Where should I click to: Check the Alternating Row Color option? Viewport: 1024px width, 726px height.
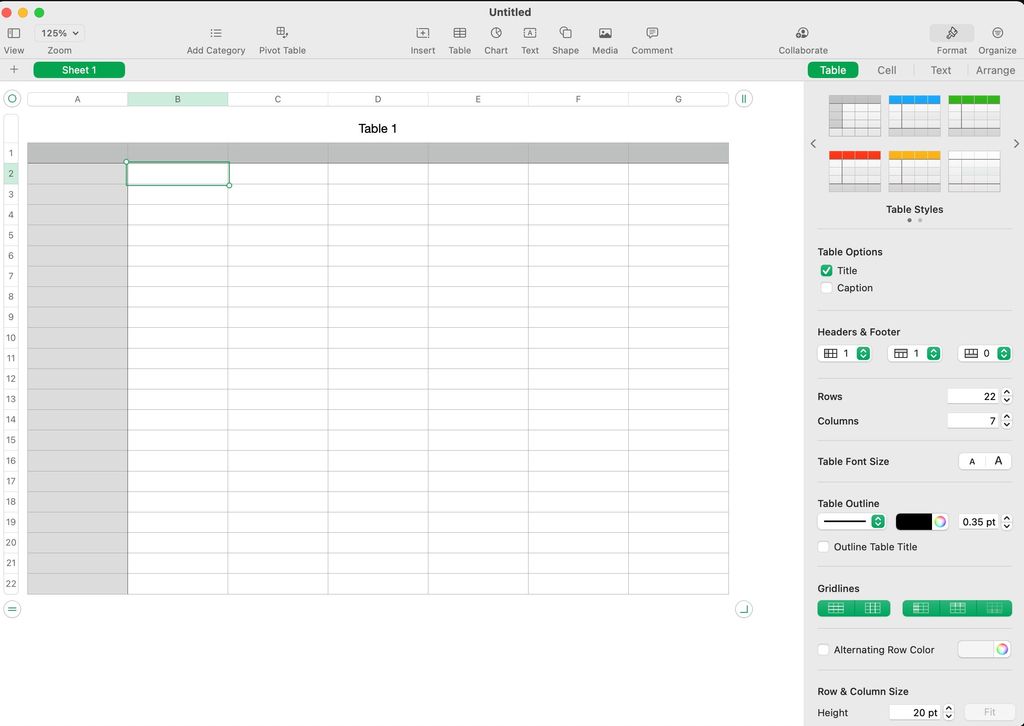824,650
